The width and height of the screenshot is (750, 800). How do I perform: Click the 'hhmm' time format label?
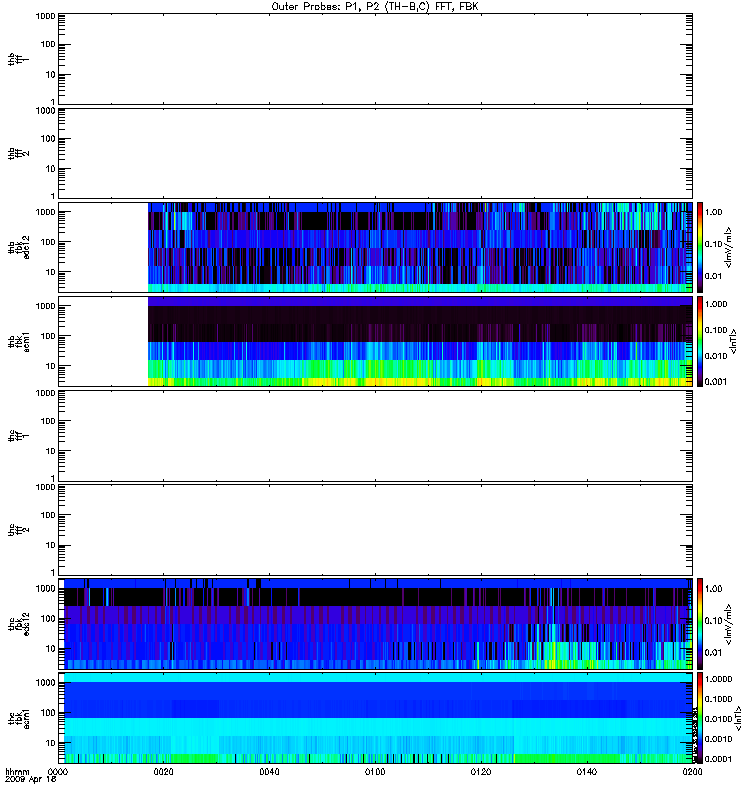pyautogui.click(x=17, y=772)
